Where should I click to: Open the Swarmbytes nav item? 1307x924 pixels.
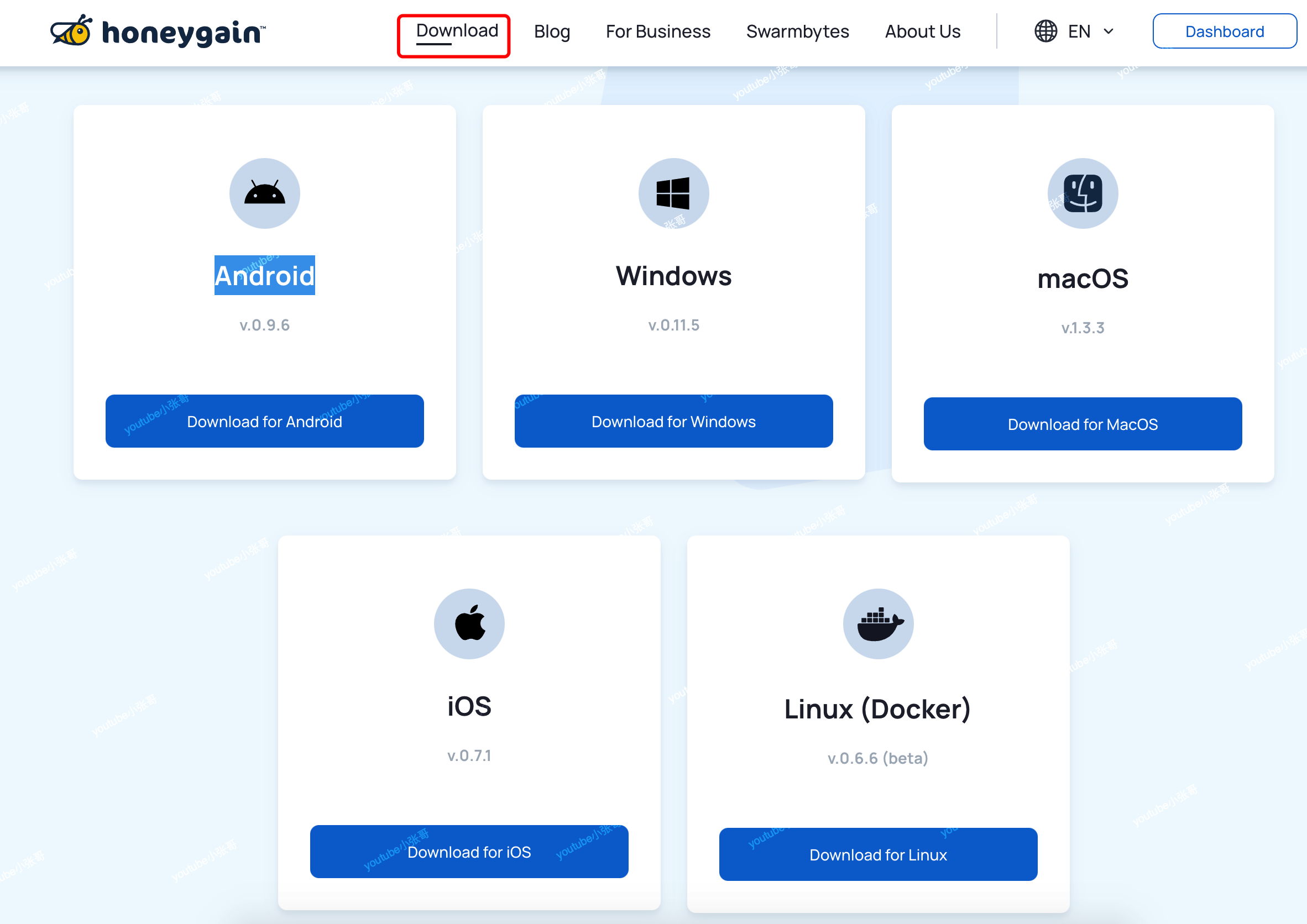click(797, 32)
